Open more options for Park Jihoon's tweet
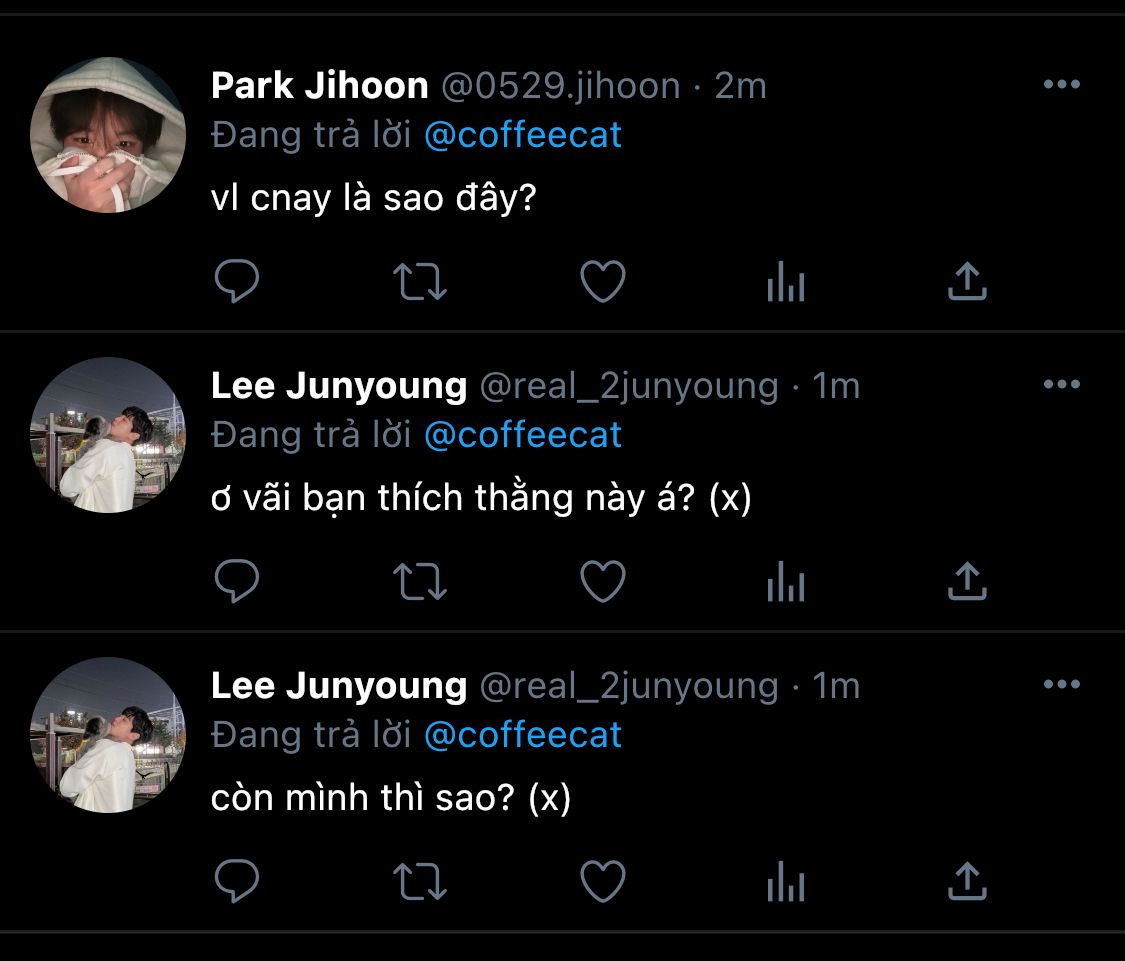The height and width of the screenshot is (961, 1125). 1061,85
